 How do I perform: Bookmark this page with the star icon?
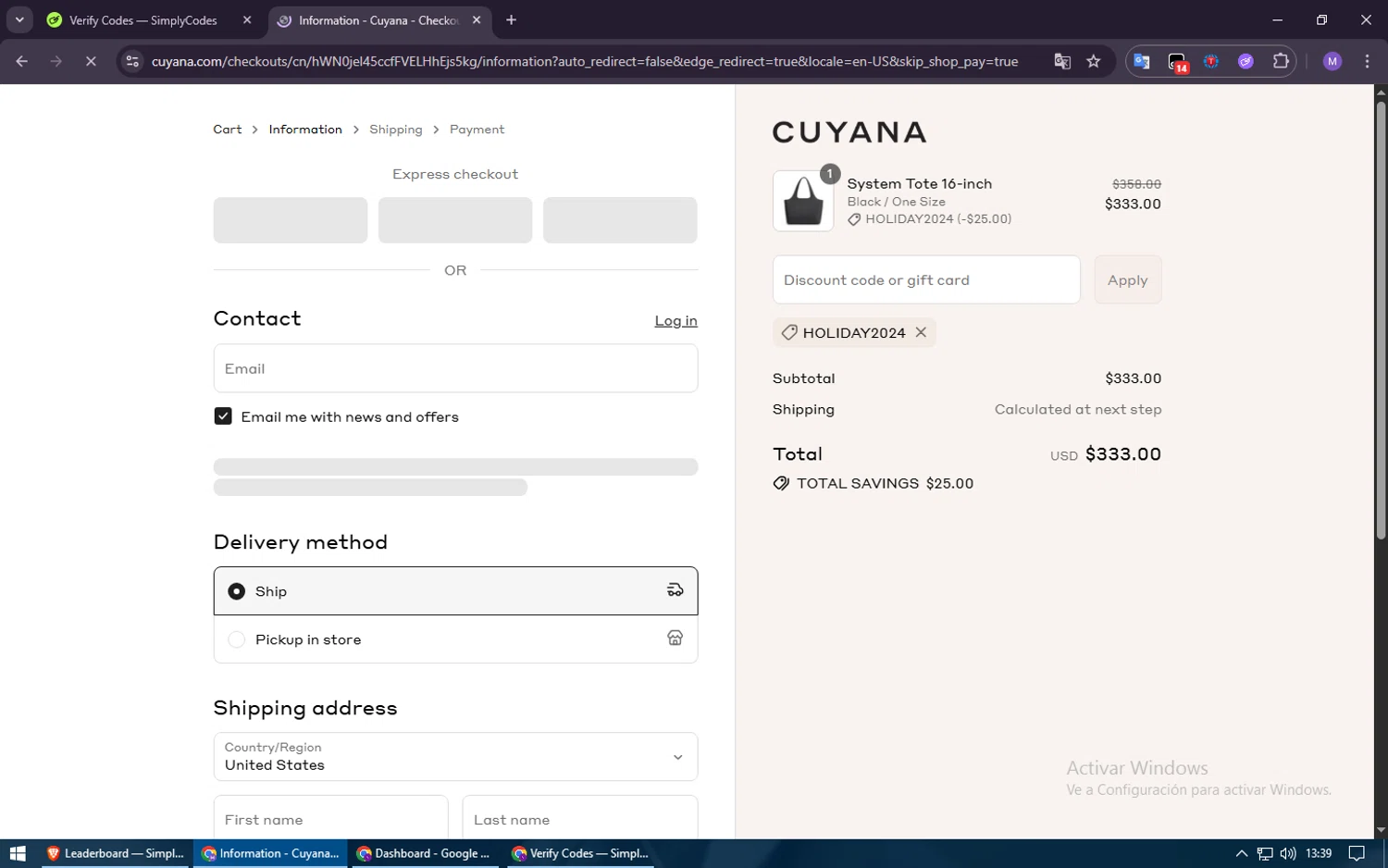click(x=1094, y=61)
